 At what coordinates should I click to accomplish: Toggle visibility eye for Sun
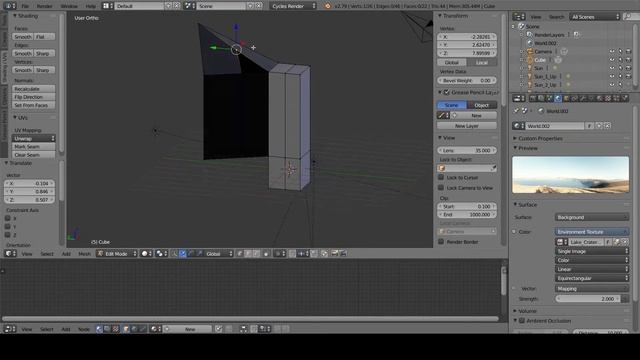pyautogui.click(x=612, y=68)
